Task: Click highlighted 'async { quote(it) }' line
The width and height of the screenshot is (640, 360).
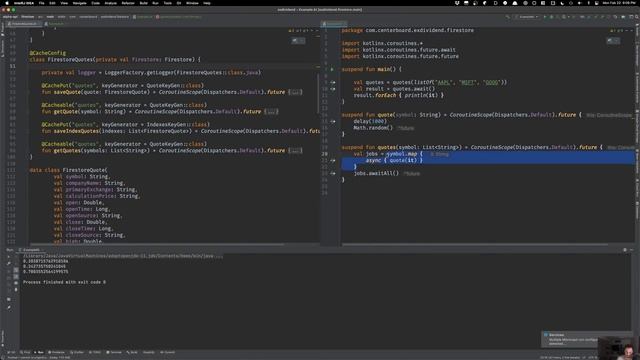Action: tap(394, 160)
